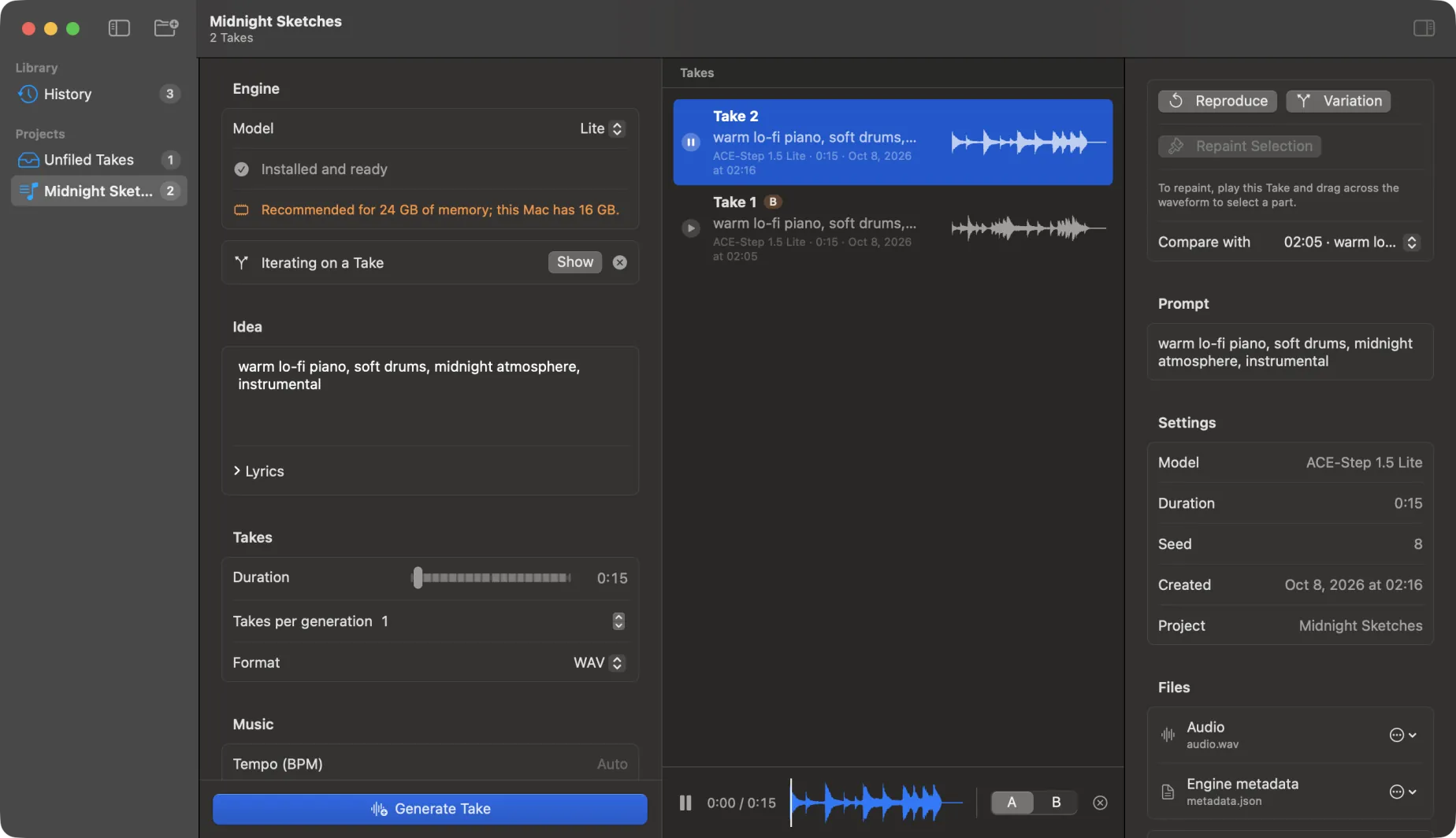Click the Reproduce button
Image resolution: width=1456 pixels, height=838 pixels.
(x=1217, y=101)
